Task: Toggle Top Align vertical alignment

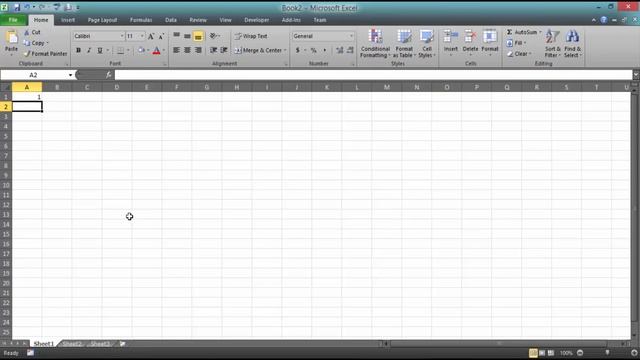Action: click(176, 36)
